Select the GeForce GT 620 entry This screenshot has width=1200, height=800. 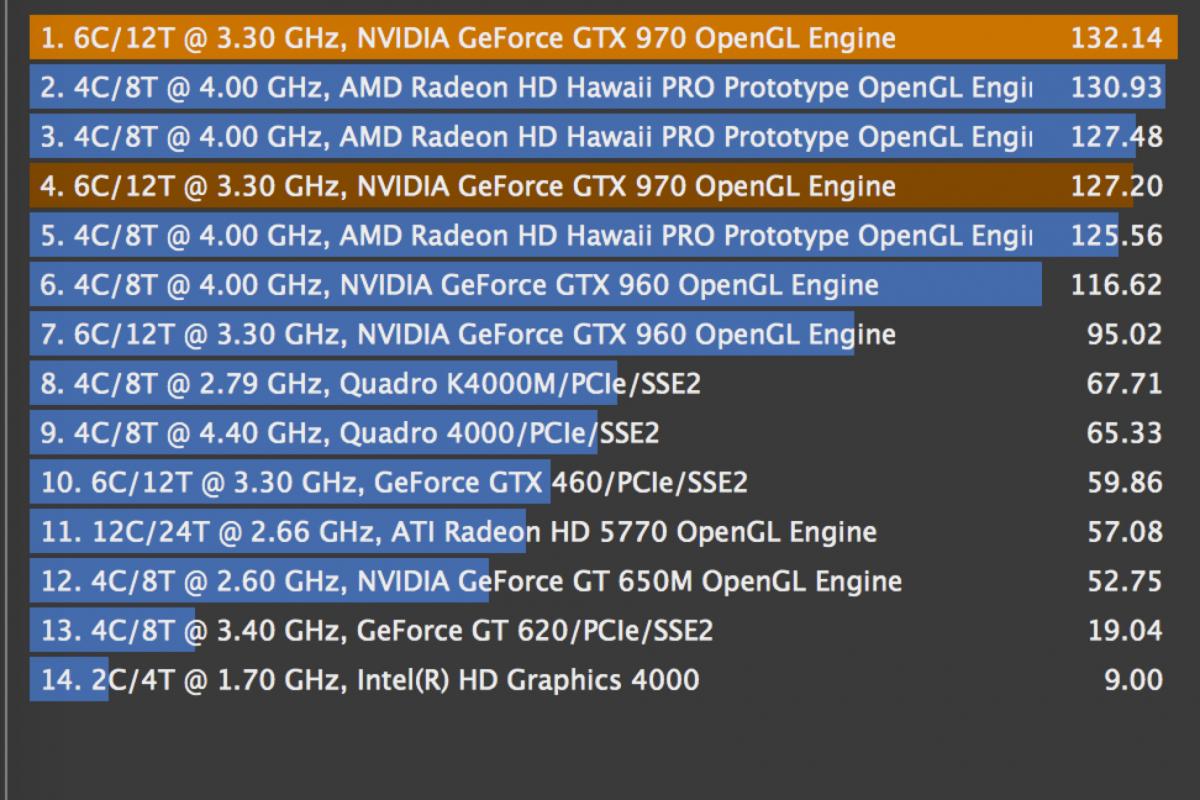click(x=597, y=631)
